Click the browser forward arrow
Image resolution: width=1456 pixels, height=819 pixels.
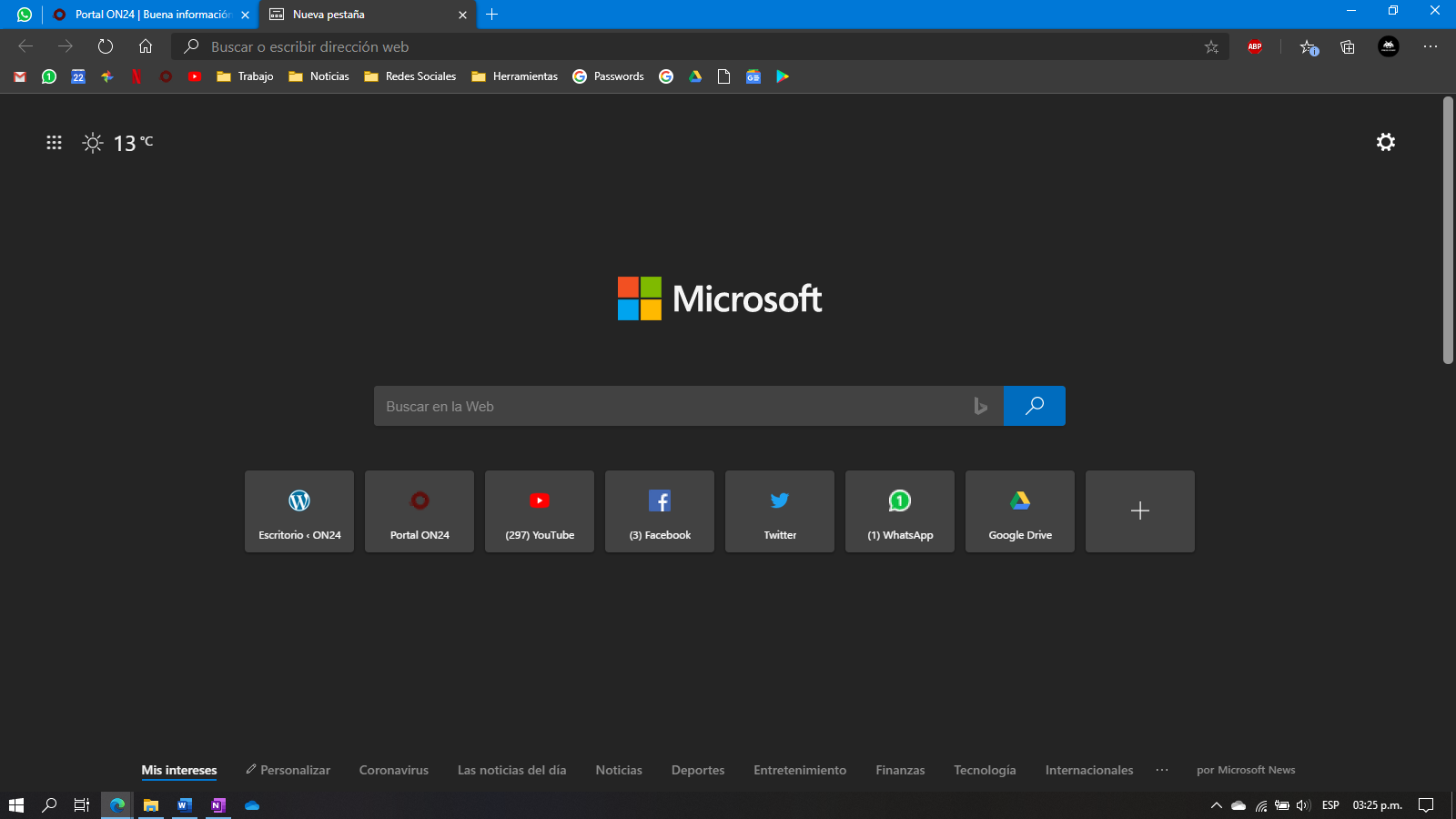pos(66,46)
